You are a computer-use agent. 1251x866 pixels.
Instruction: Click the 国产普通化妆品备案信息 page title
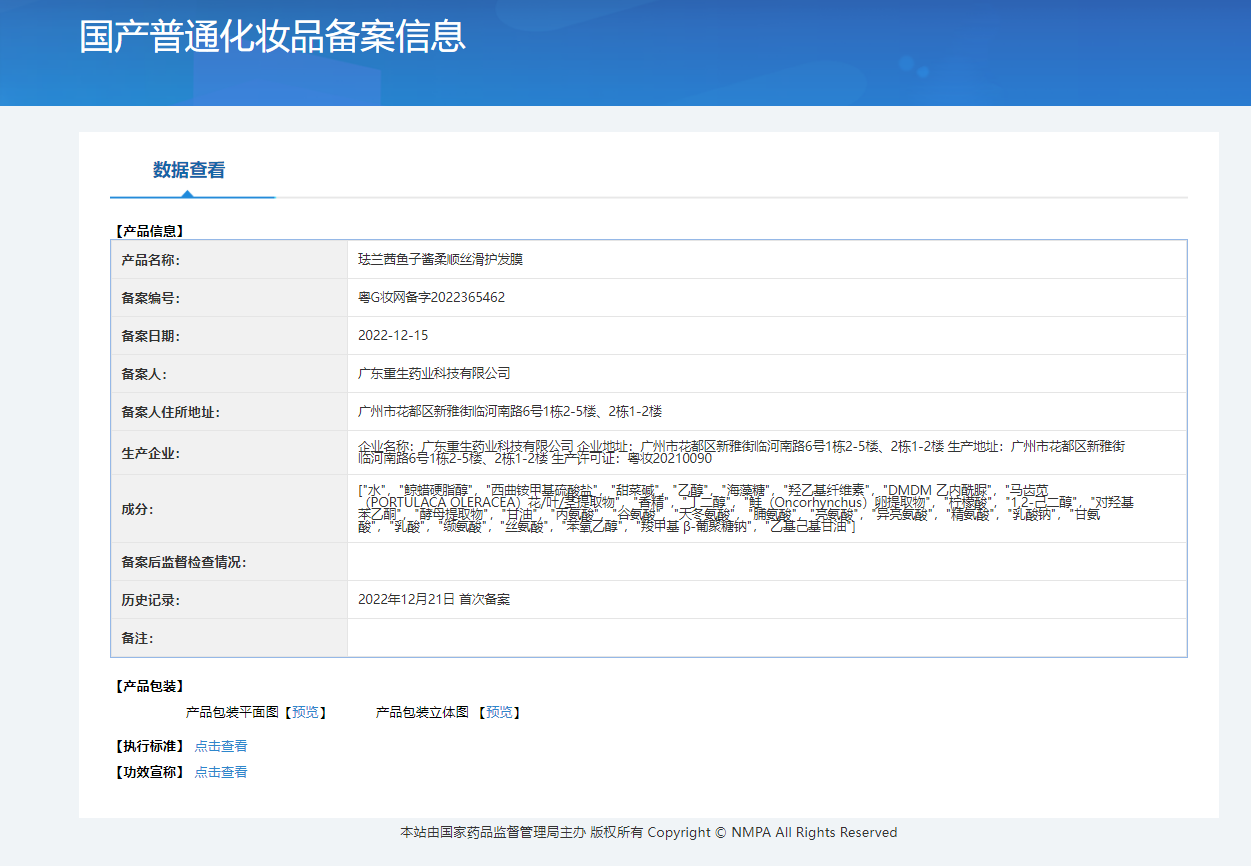tap(272, 37)
